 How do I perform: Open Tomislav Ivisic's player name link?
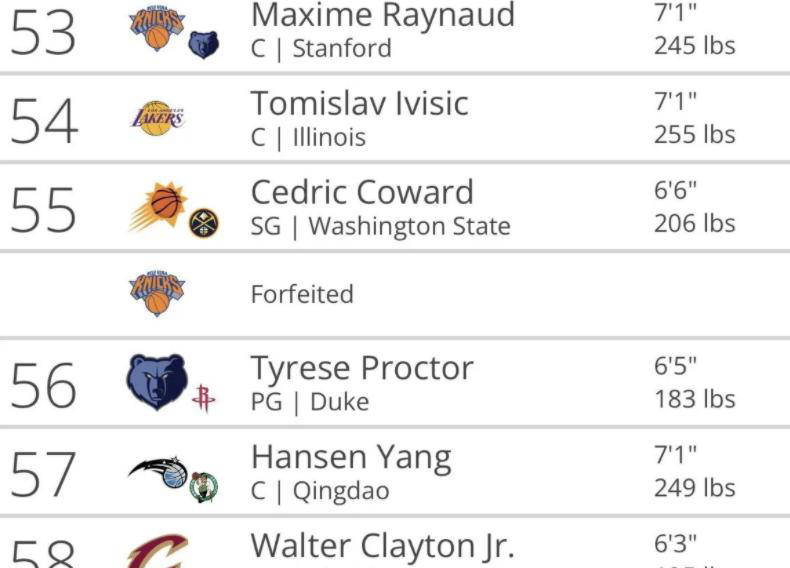(x=360, y=104)
